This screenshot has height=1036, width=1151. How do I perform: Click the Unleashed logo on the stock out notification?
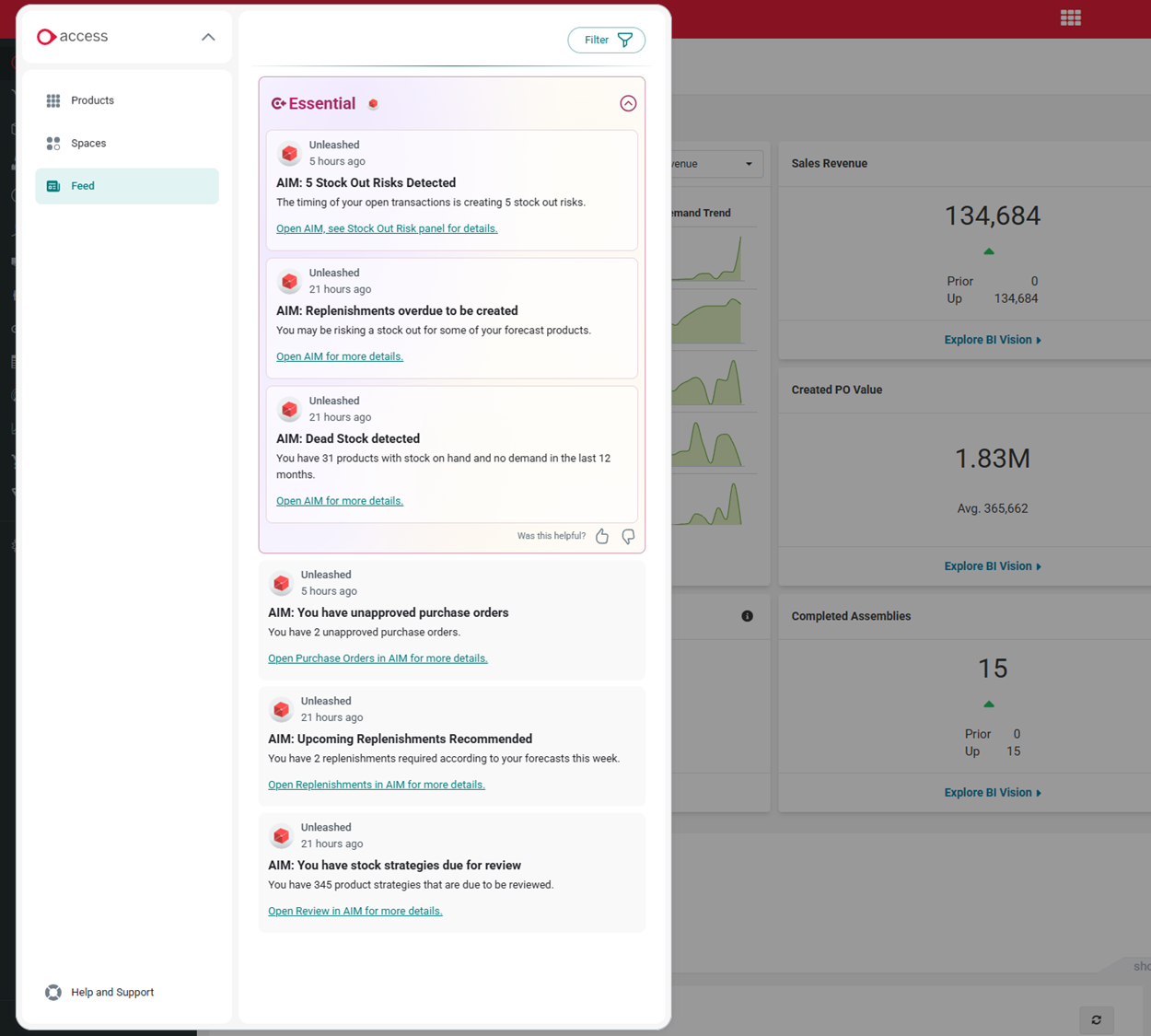pyautogui.click(x=288, y=153)
